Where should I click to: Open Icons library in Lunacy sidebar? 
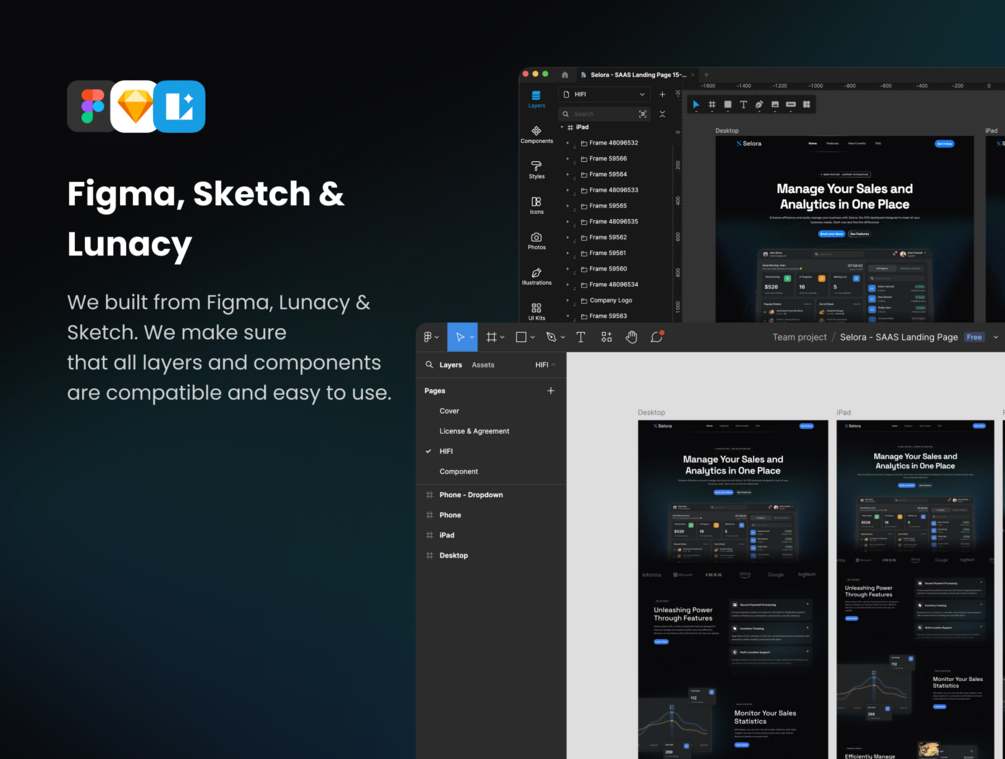pyautogui.click(x=536, y=205)
